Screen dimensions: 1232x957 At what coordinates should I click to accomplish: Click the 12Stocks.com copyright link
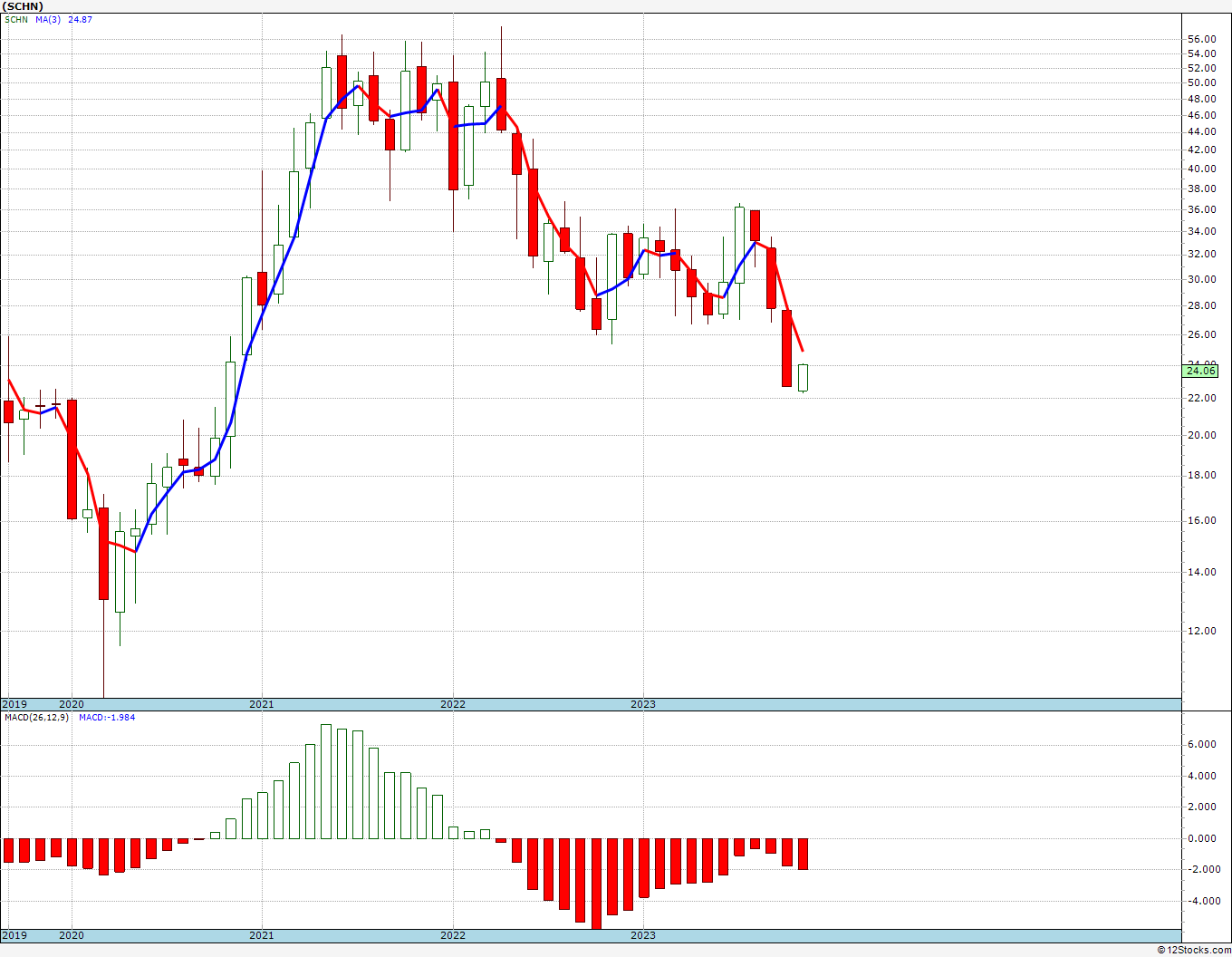[x=1194, y=950]
